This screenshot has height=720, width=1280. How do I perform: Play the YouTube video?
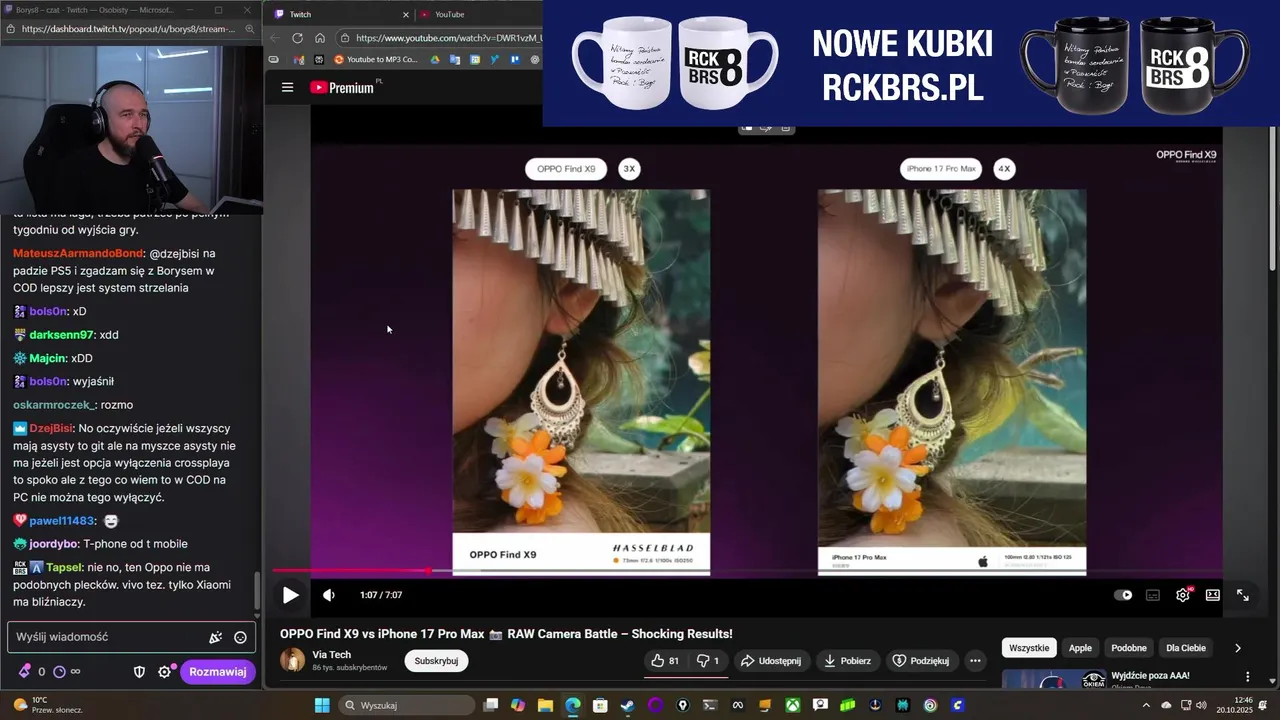(x=290, y=595)
